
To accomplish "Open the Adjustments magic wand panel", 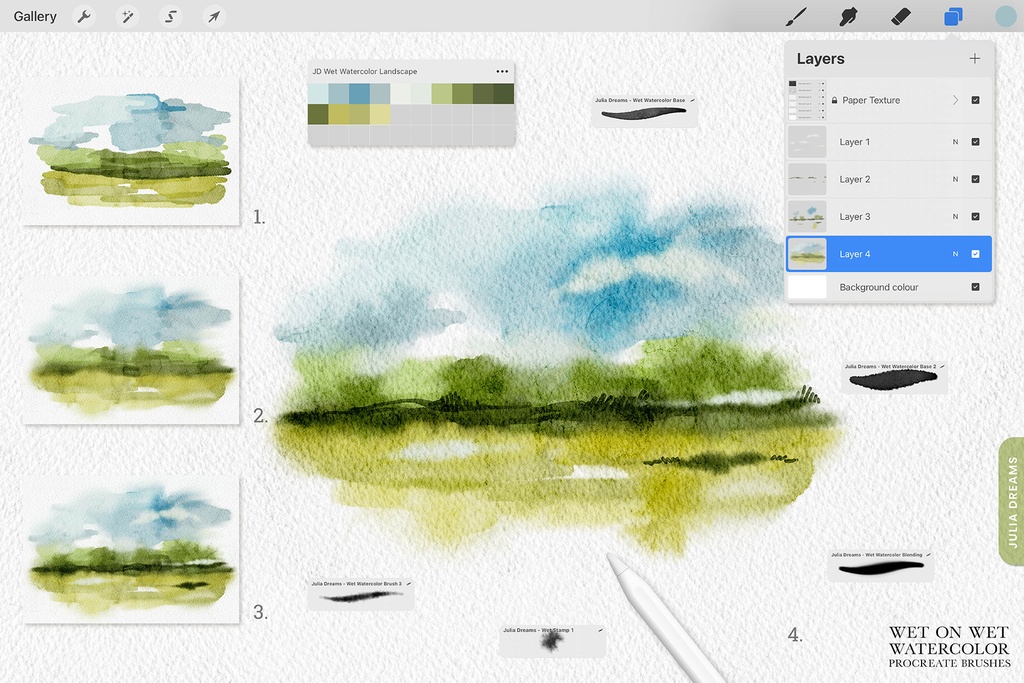I will (x=127, y=16).
